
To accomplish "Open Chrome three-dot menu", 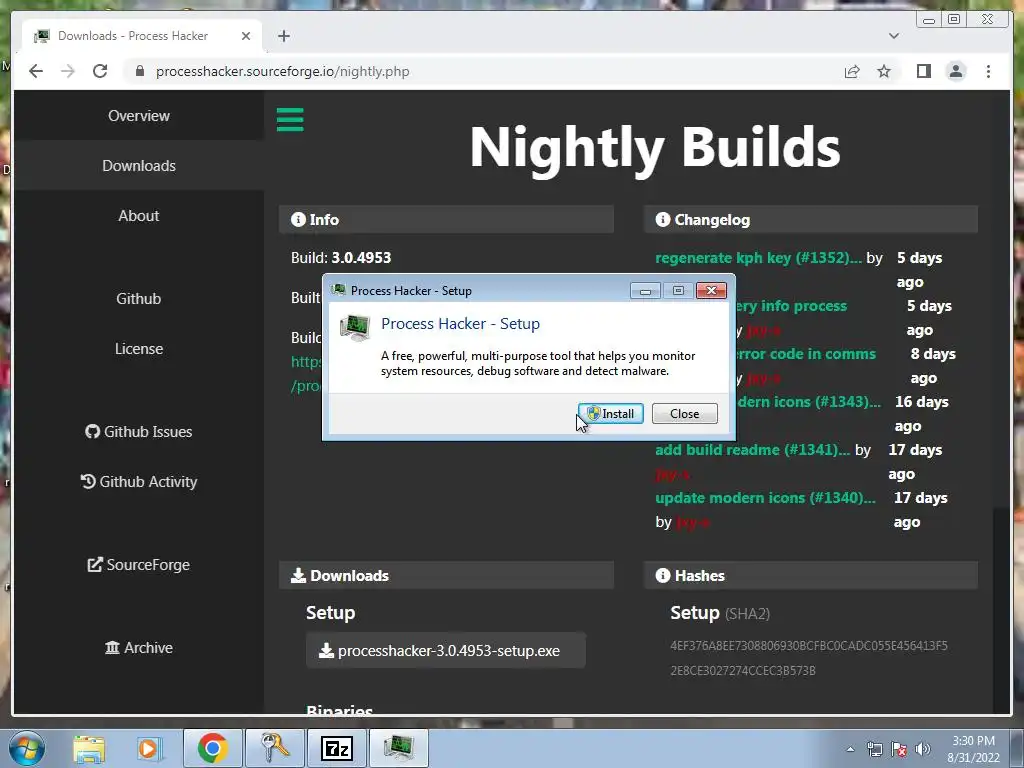I will click(x=988, y=71).
